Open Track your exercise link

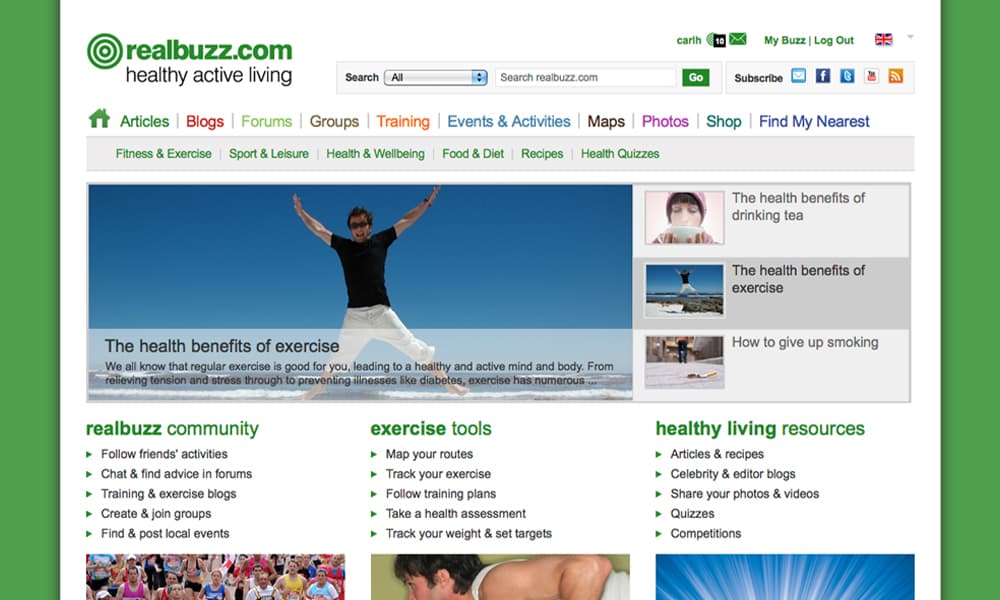438,474
